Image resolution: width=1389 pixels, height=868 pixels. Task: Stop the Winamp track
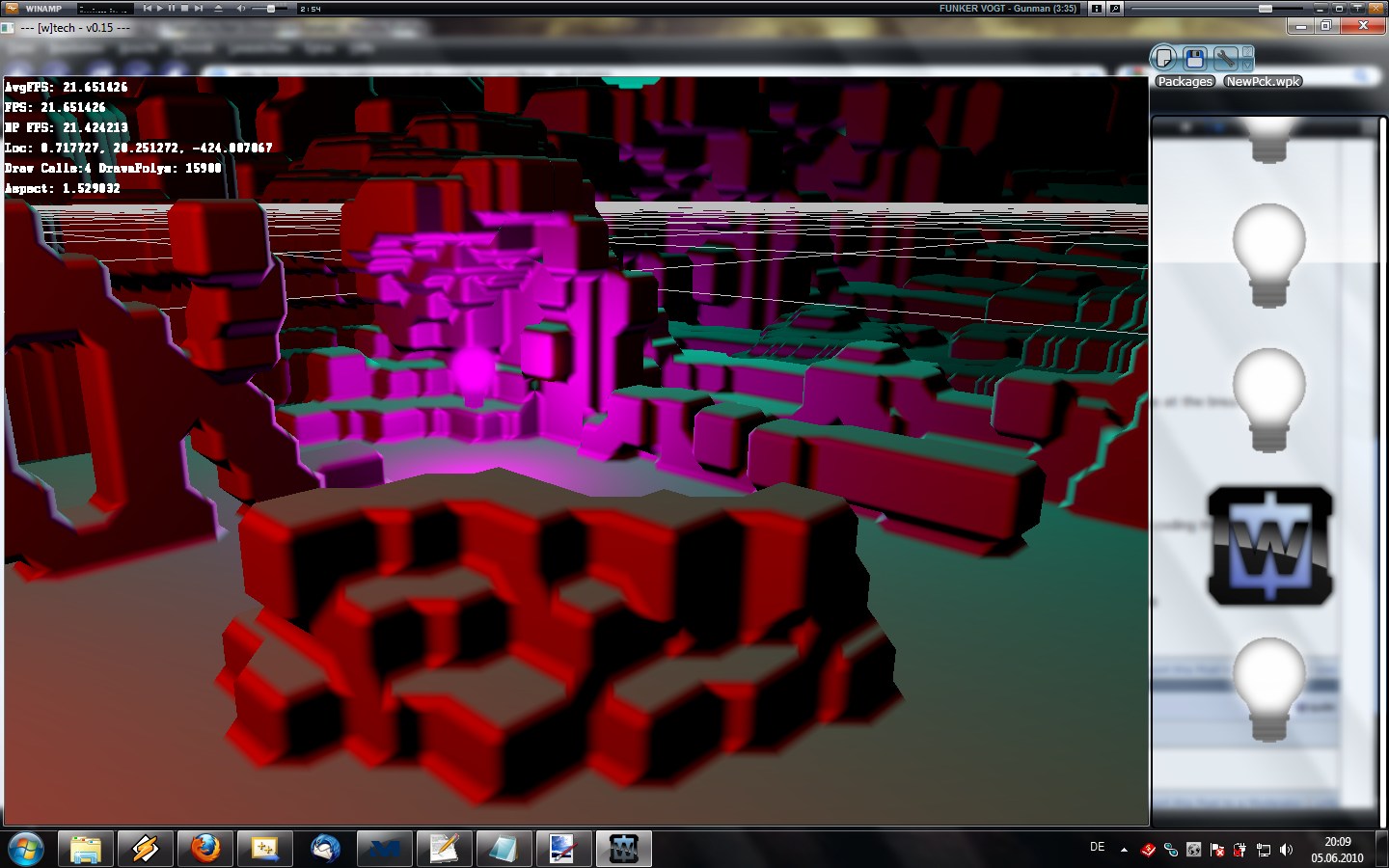[x=185, y=8]
